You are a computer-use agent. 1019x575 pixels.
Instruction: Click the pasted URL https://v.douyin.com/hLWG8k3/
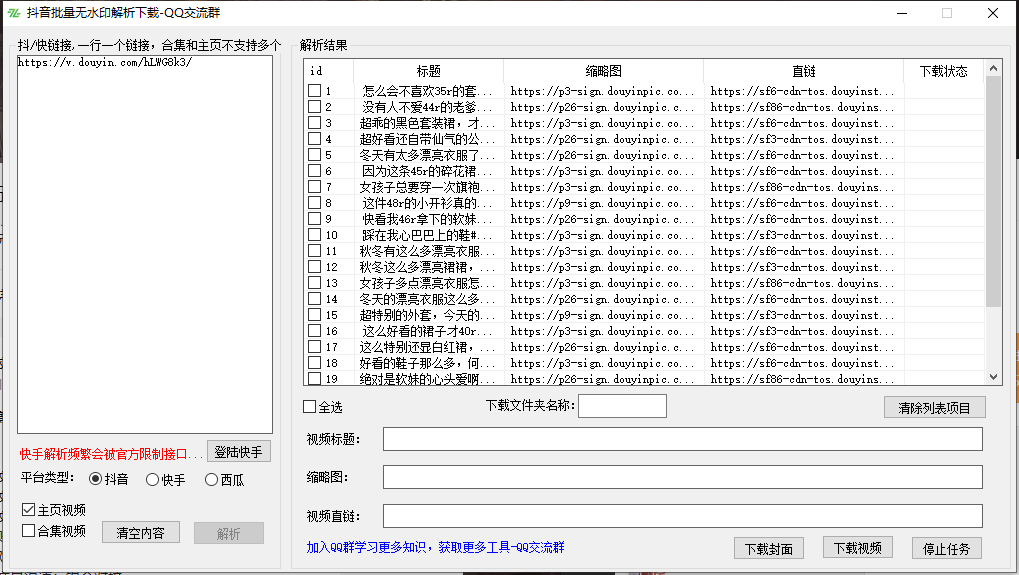pos(105,62)
